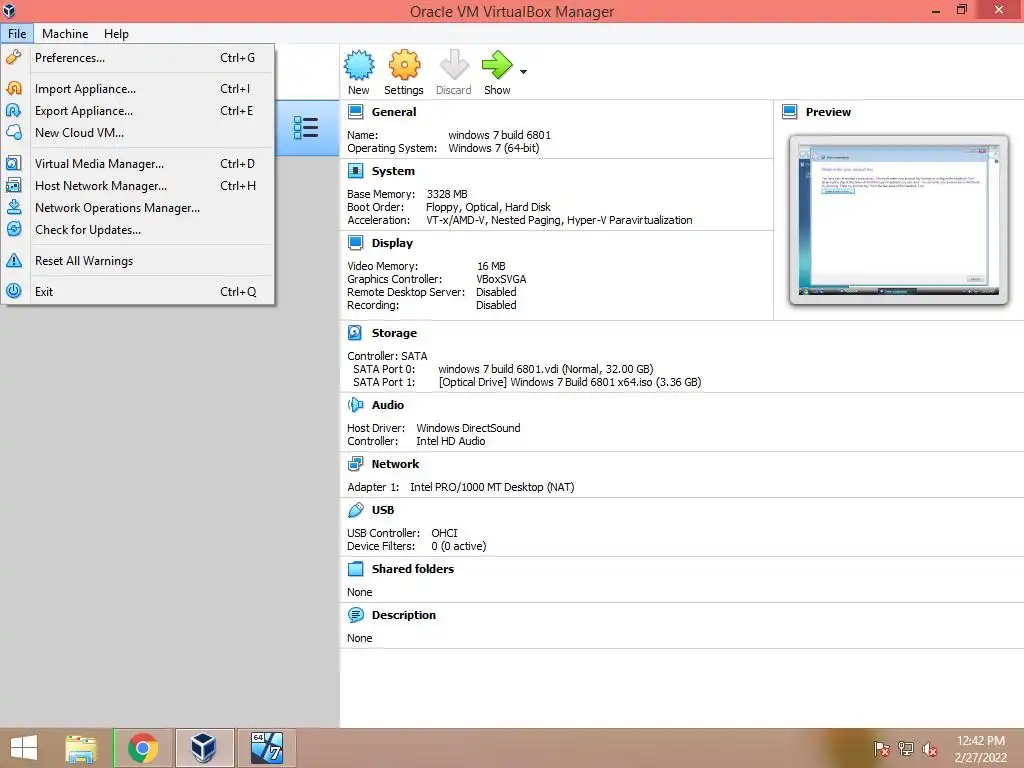Click the Storage section heading
Image resolution: width=1024 pixels, height=768 pixels.
tap(394, 333)
